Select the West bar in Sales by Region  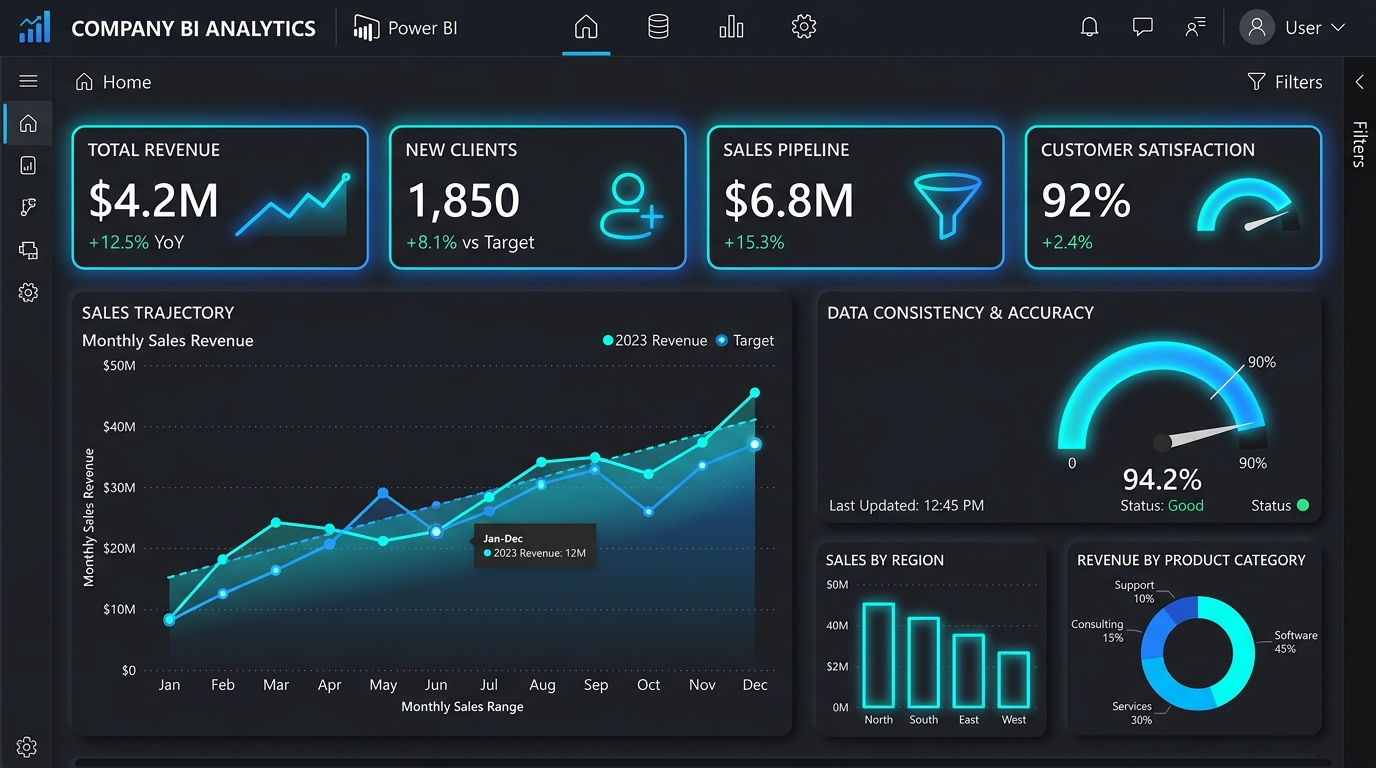(x=1014, y=680)
